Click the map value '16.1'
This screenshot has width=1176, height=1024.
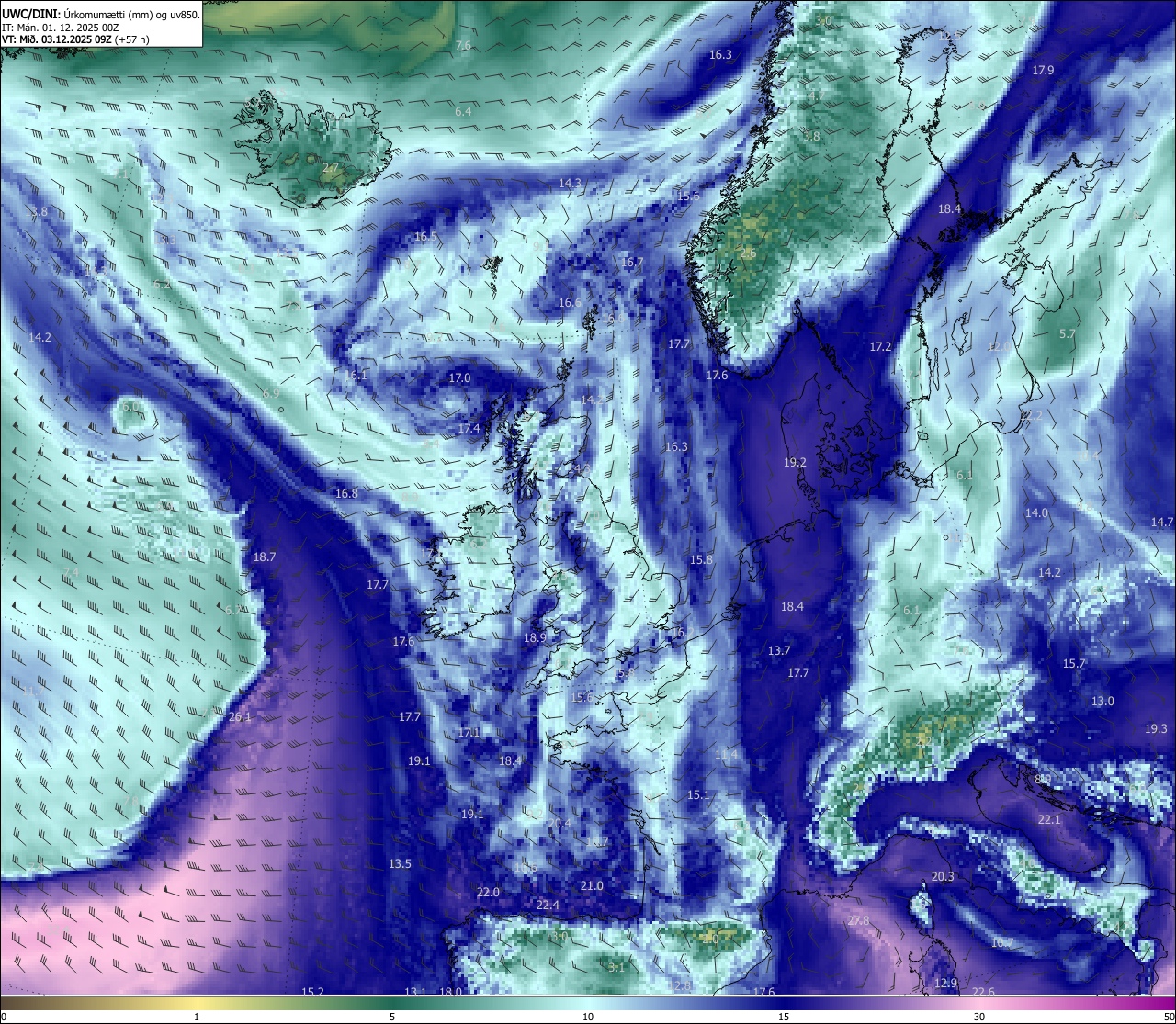(x=356, y=375)
